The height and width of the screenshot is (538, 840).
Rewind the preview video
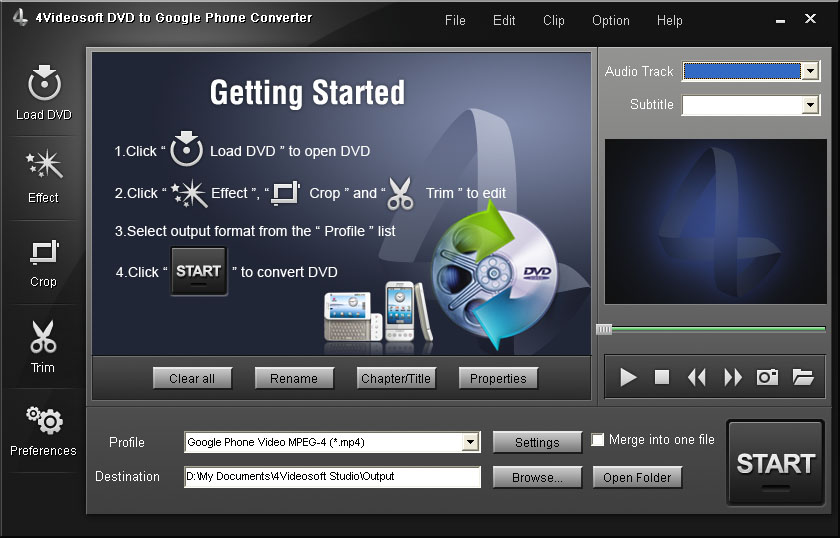point(696,377)
